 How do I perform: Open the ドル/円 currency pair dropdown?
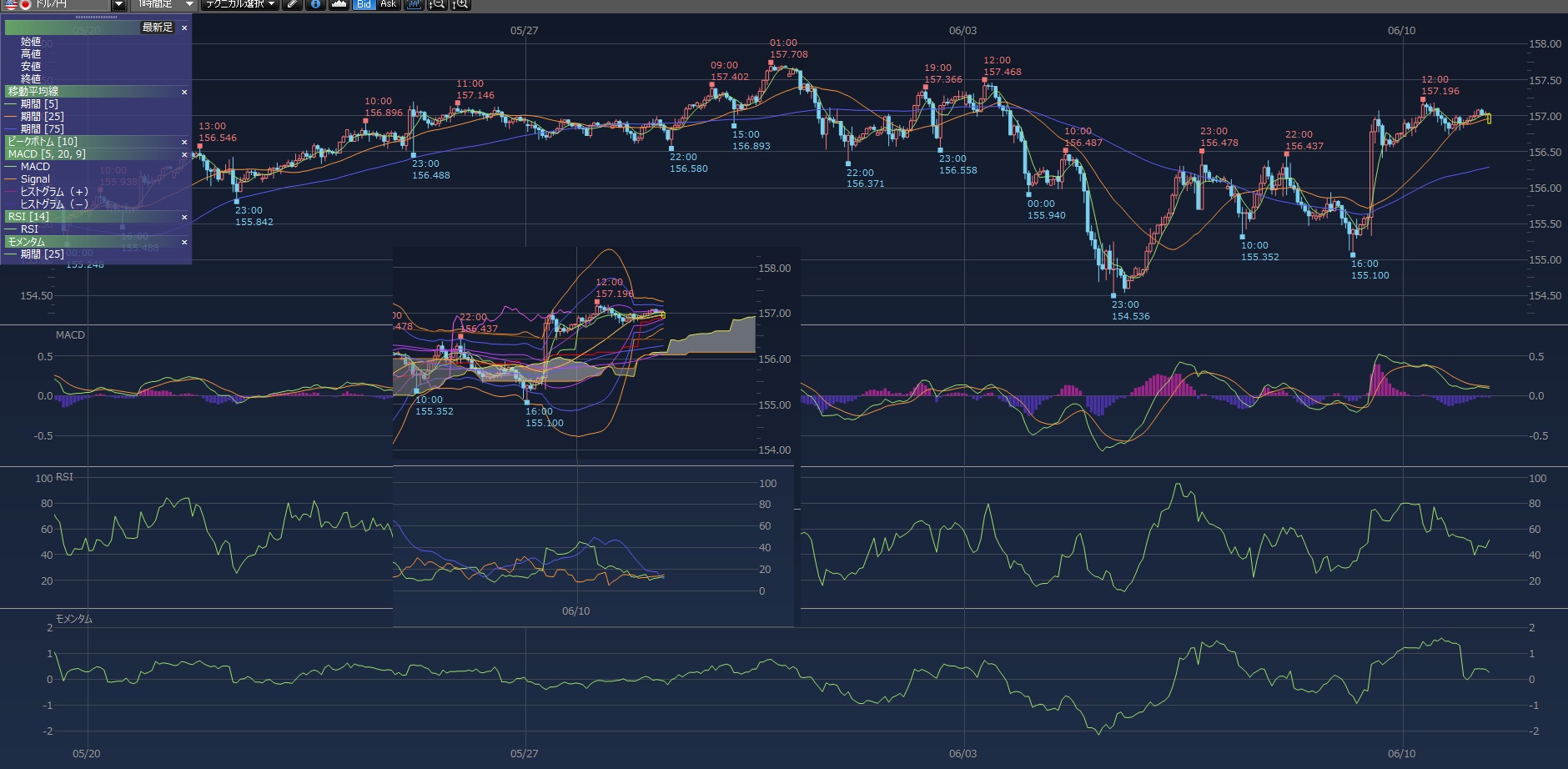click(x=118, y=4)
